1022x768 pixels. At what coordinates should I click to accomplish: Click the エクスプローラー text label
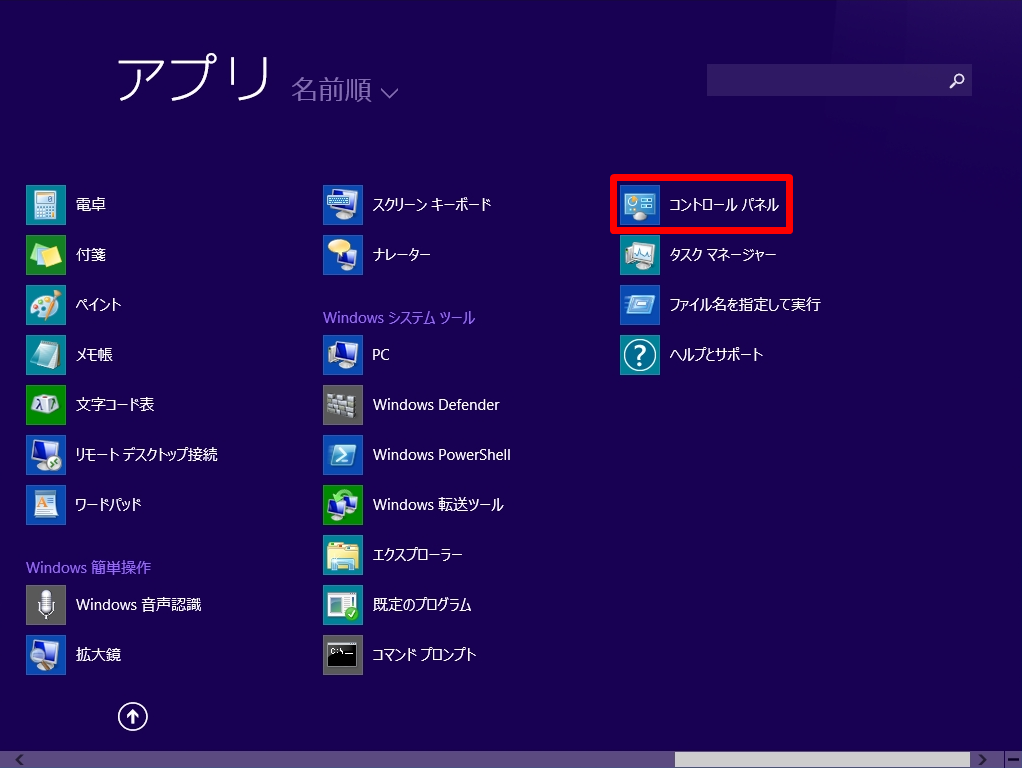[417, 555]
